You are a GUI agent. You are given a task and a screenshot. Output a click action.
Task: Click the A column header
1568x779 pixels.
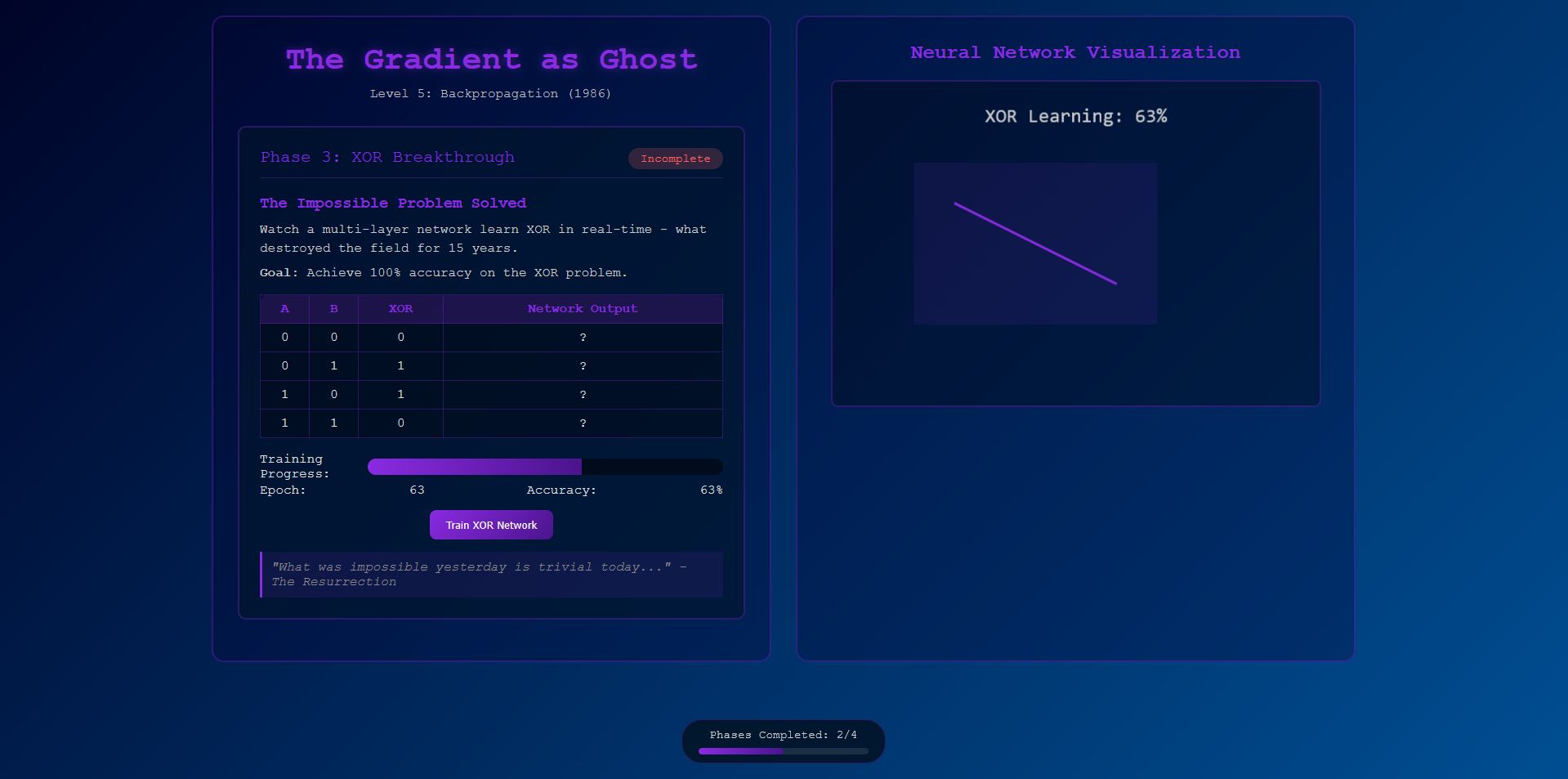point(284,309)
